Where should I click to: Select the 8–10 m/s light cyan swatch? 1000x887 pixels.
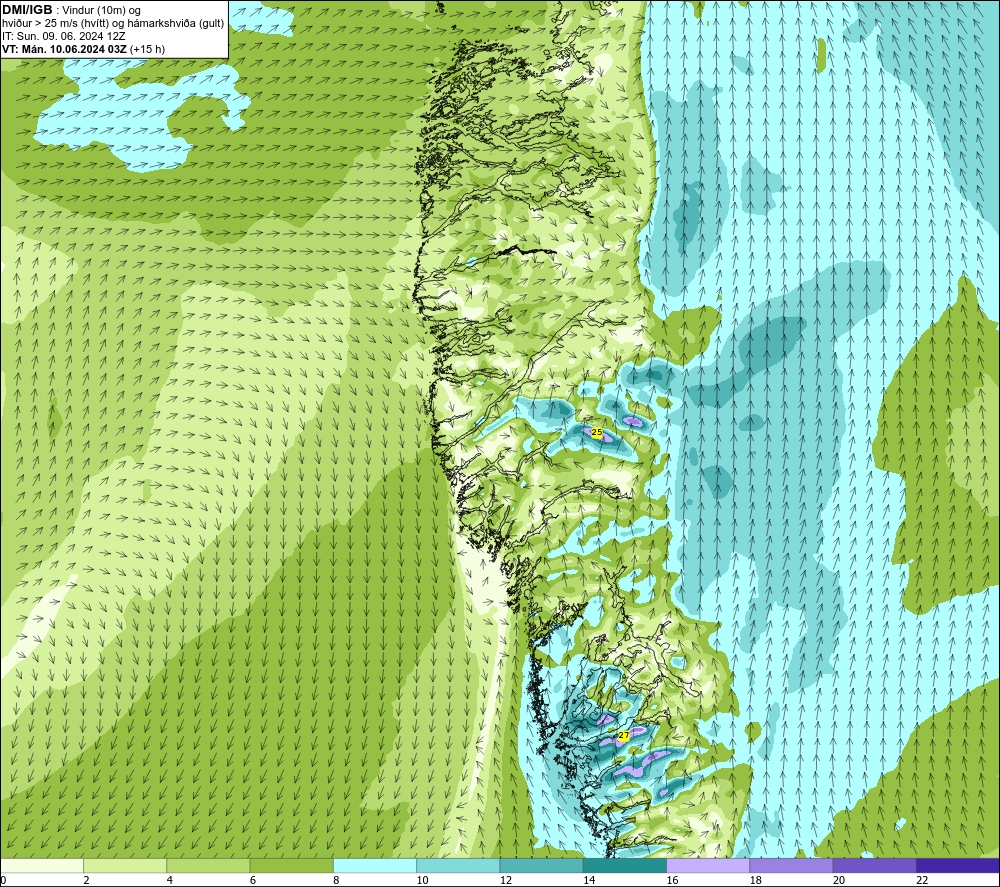(375, 865)
